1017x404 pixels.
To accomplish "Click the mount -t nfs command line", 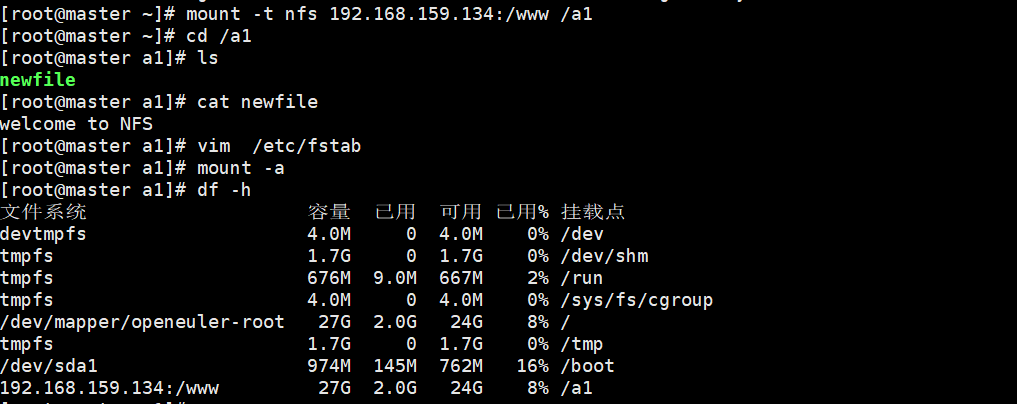I will [389, 14].
